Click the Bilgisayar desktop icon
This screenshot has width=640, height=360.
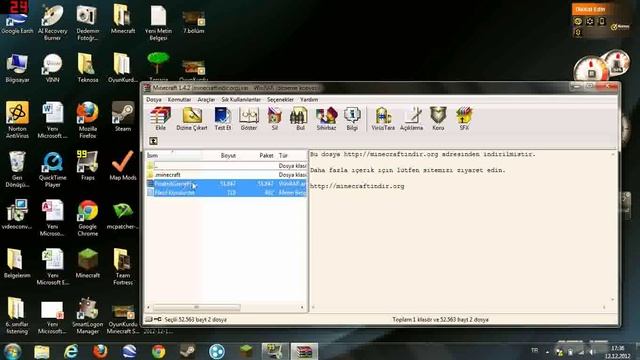[17, 68]
